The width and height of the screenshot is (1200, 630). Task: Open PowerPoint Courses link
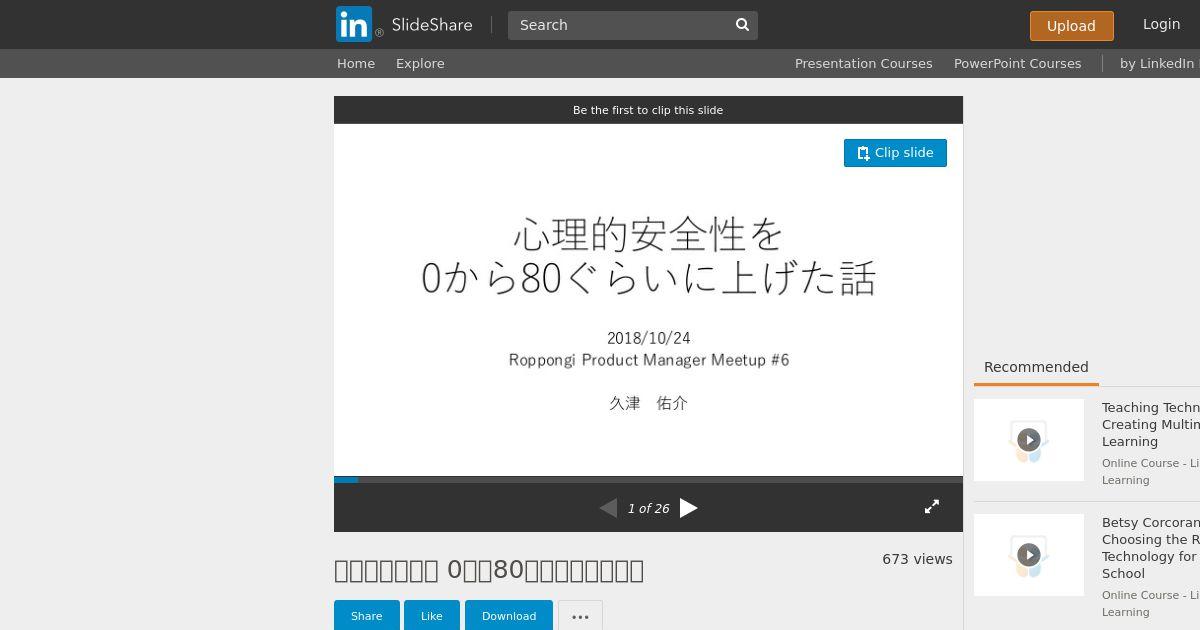pos(1017,63)
